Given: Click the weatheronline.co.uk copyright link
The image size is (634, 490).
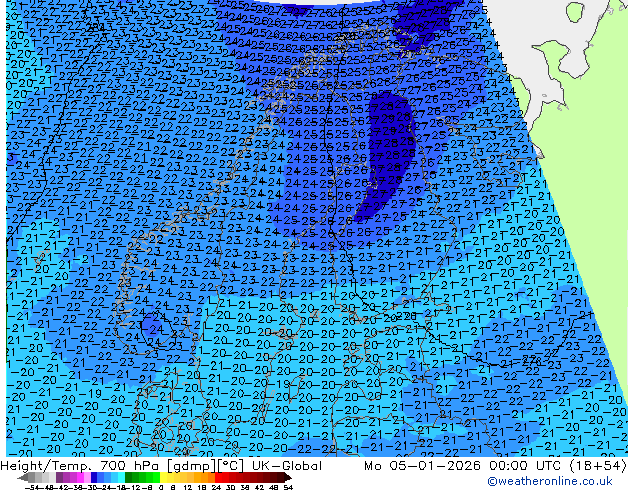Looking at the screenshot, I should [x=549, y=481].
